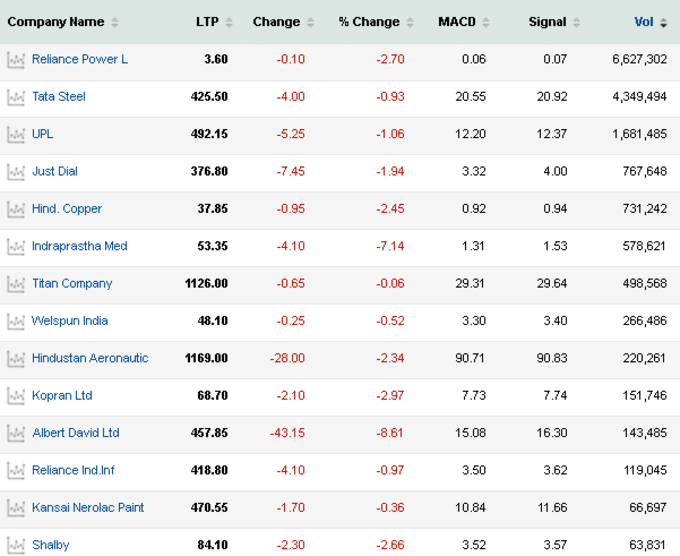Open chart icon next to Tata Steel
680x556 pixels.
(16, 97)
